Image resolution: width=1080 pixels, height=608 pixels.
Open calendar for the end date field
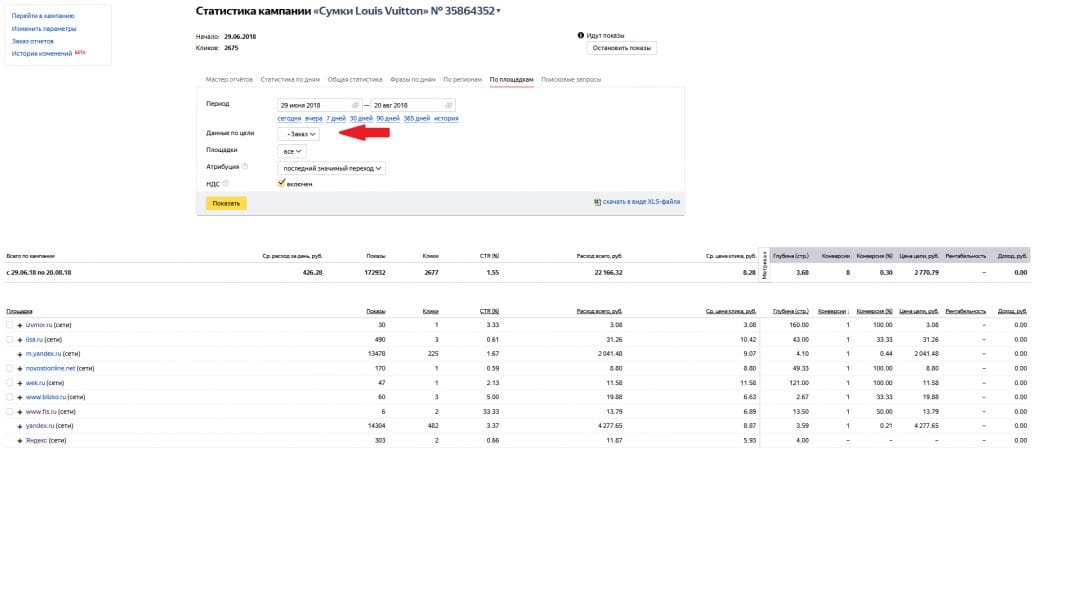tap(448, 105)
